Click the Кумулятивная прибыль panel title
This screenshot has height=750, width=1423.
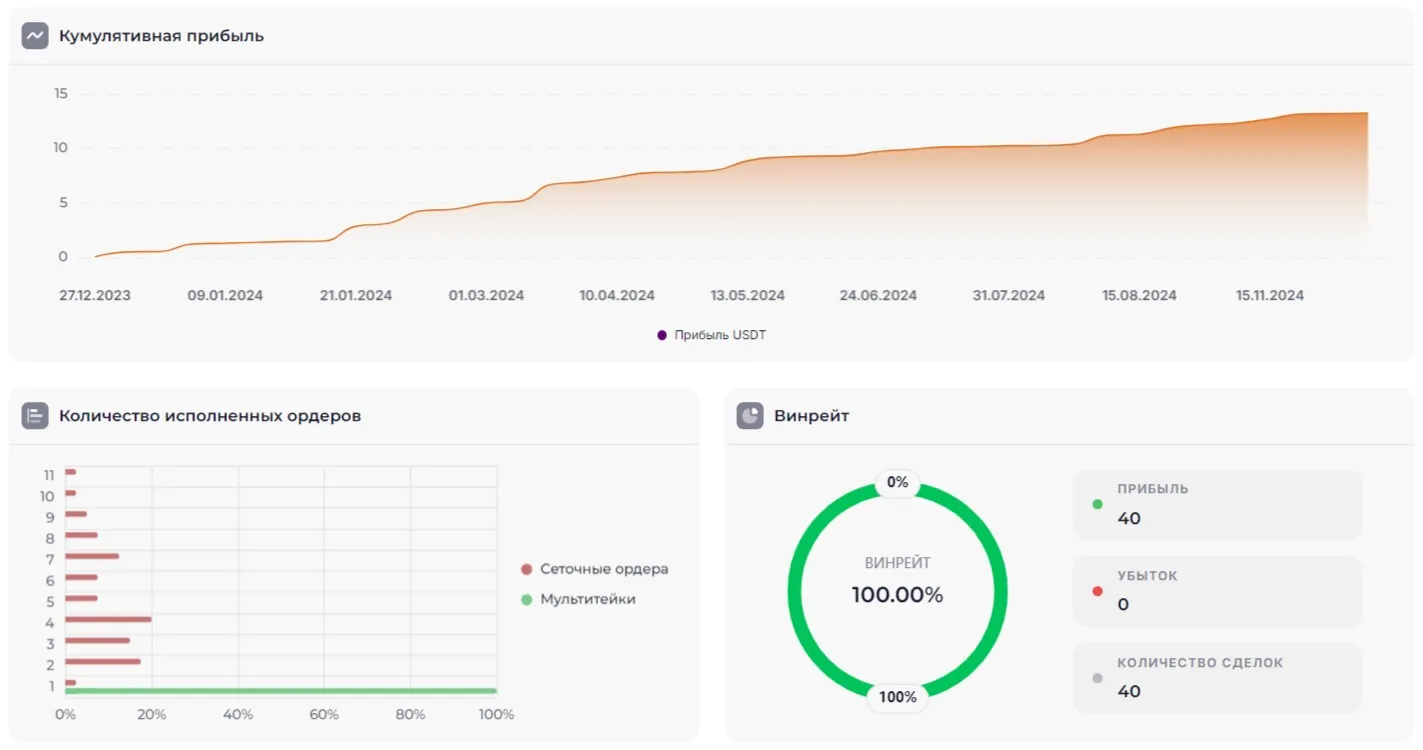161,36
